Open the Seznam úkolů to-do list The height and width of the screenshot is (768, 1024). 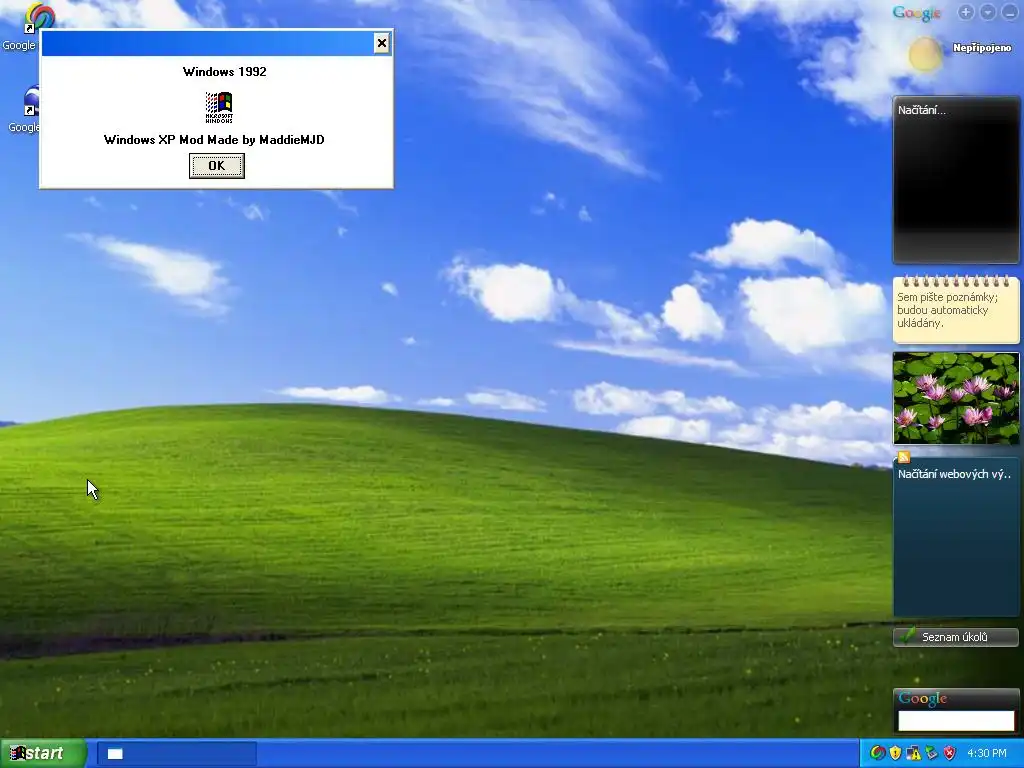pos(956,637)
